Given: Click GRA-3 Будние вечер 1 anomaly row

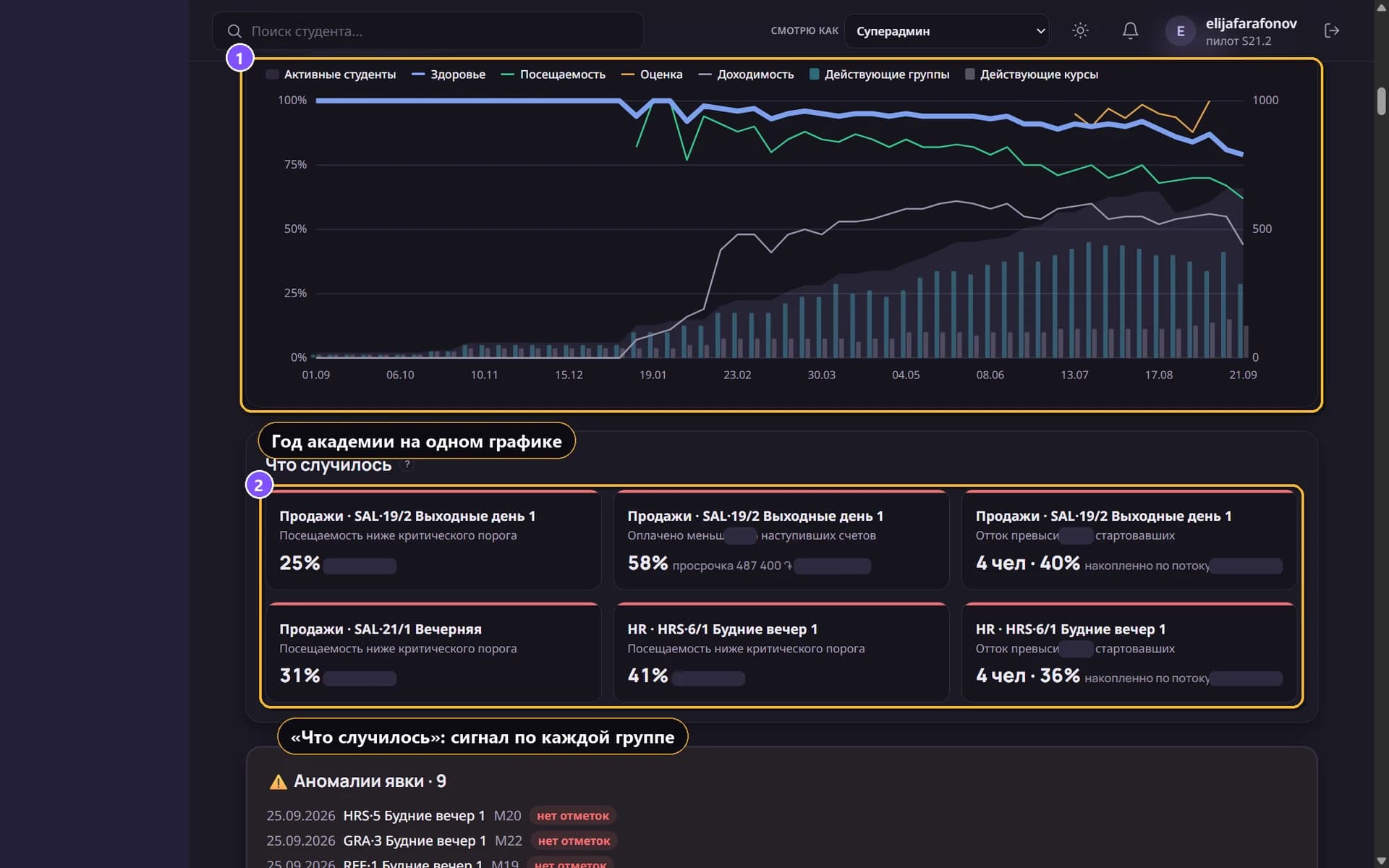Looking at the screenshot, I should click(x=442, y=841).
